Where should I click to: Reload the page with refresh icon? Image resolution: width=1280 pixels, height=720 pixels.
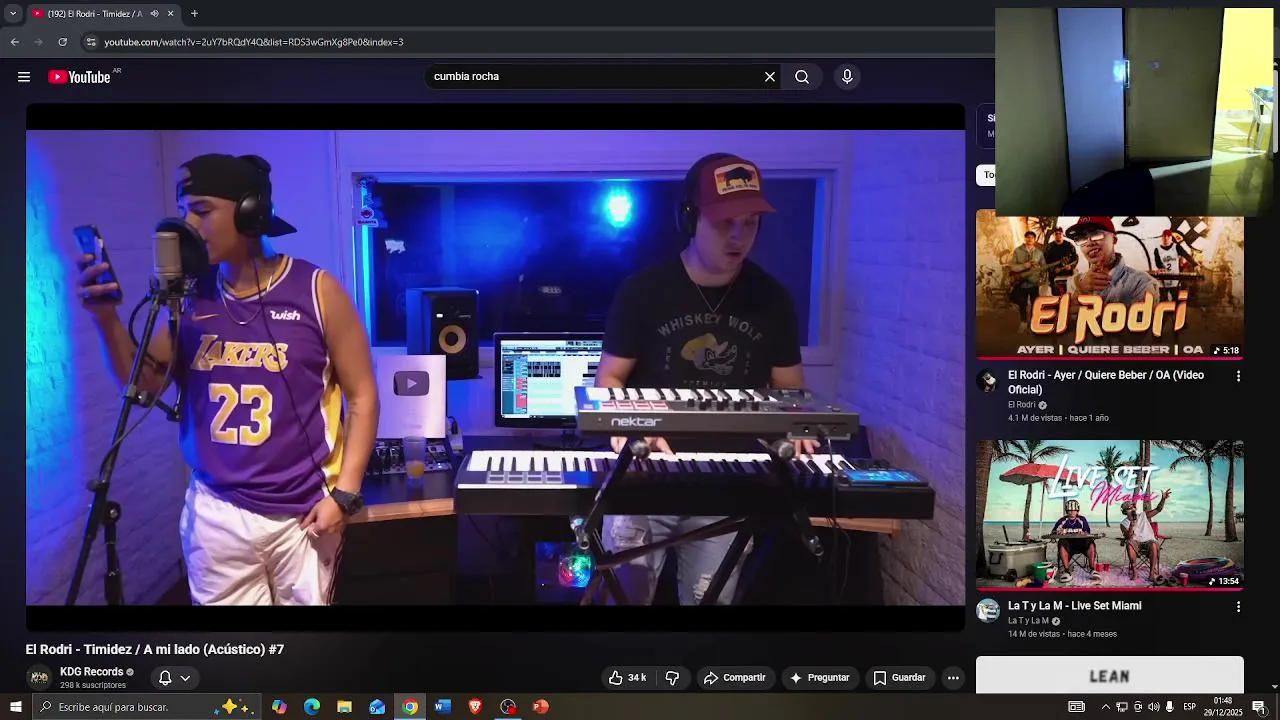(62, 42)
